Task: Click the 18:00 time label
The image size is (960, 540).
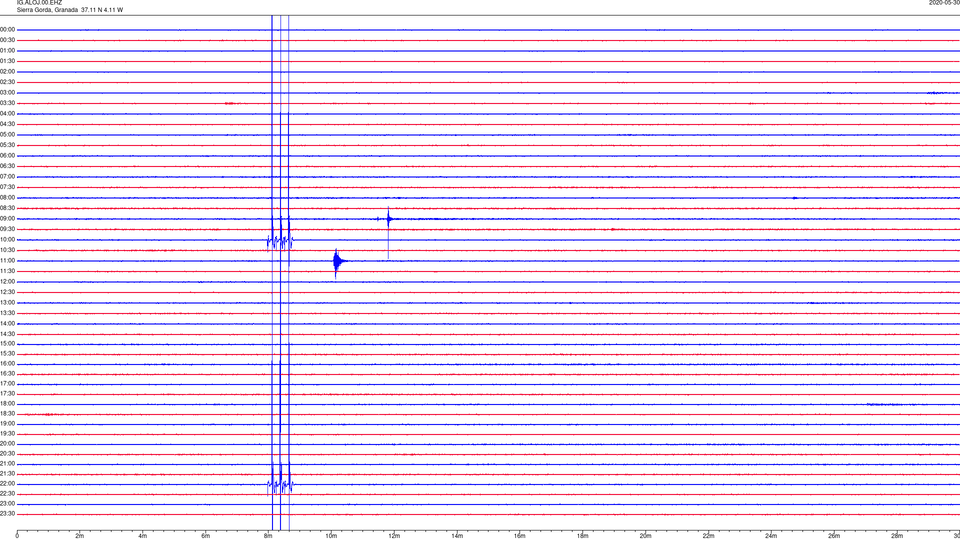Action: pos(8,403)
